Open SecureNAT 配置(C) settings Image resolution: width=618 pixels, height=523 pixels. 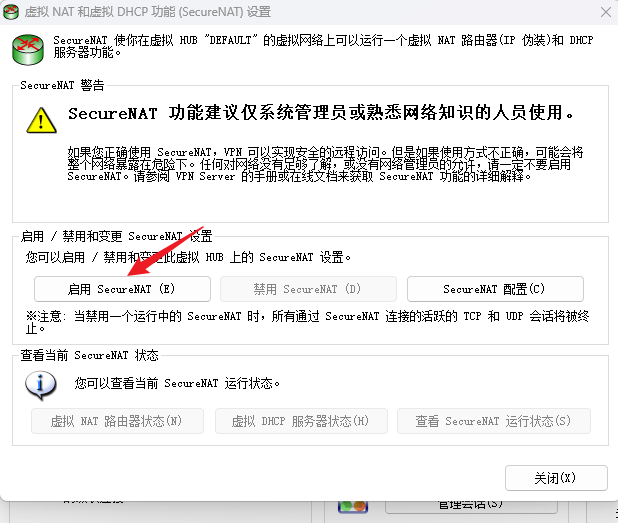(x=494, y=289)
